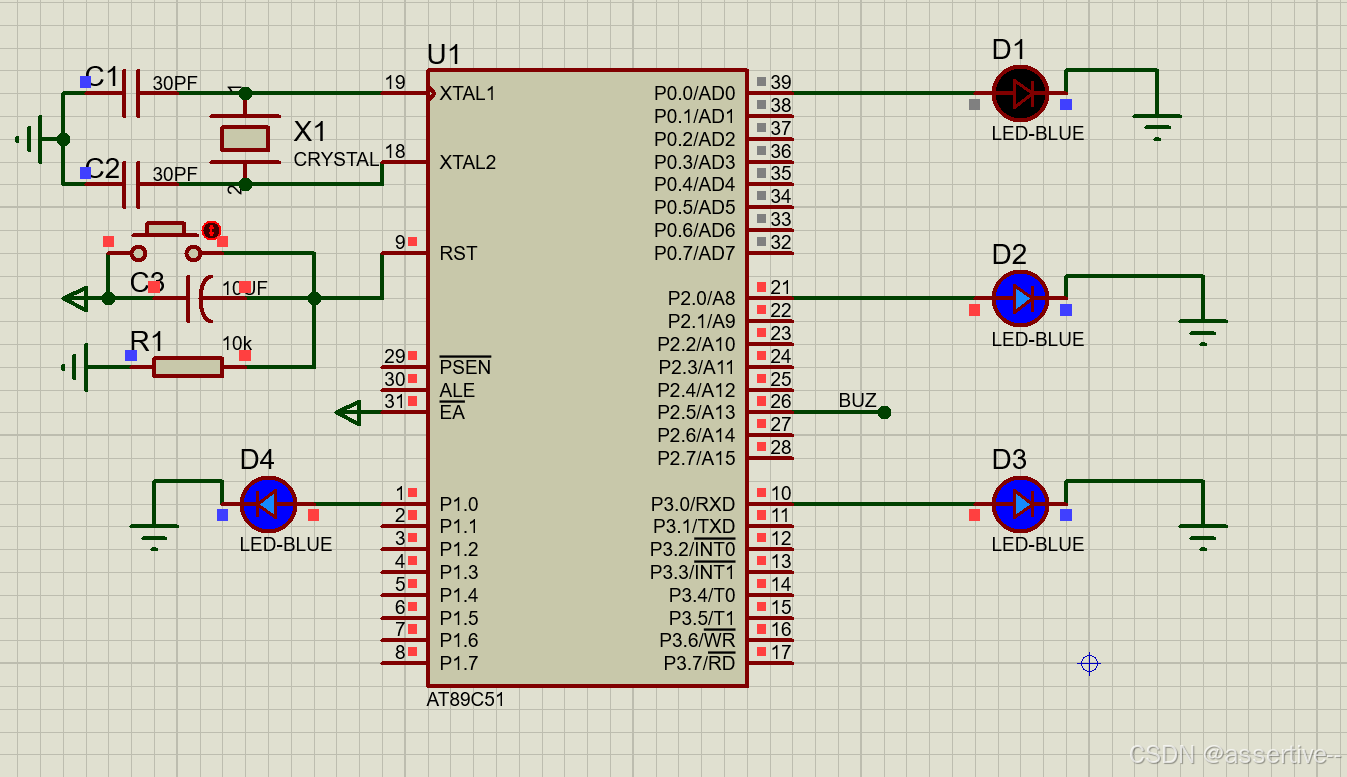Image resolution: width=1347 pixels, height=777 pixels.
Task: Click the P2.0/A8 pin label
Action: (701, 299)
